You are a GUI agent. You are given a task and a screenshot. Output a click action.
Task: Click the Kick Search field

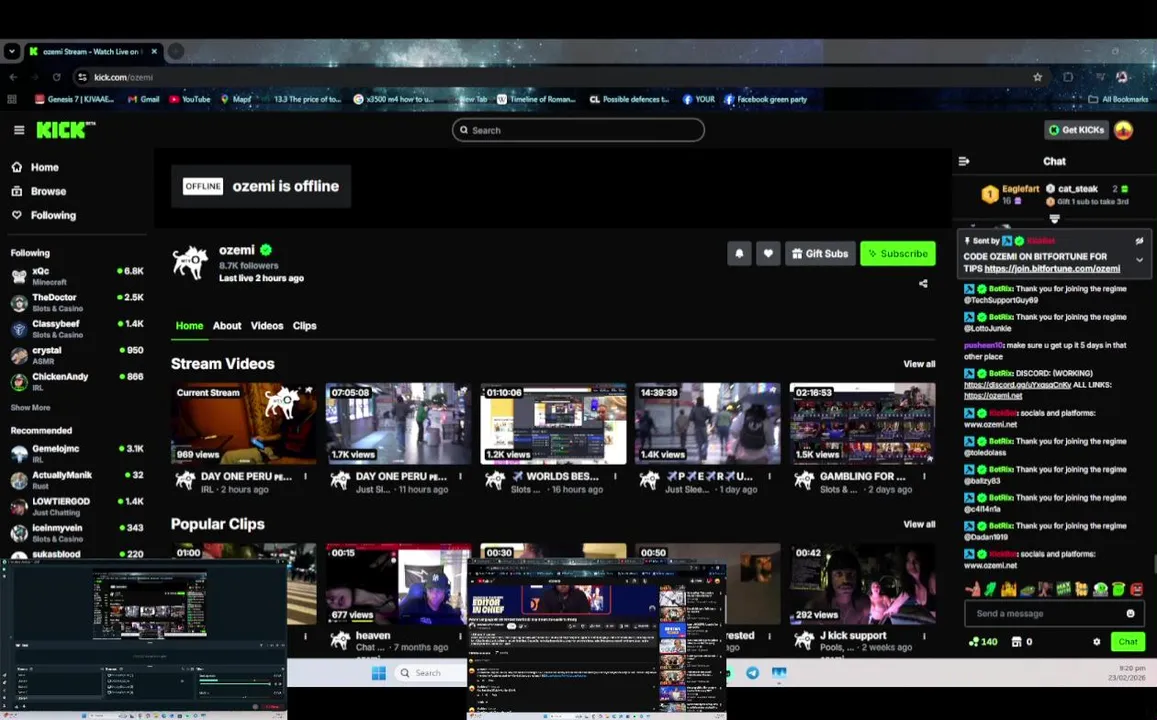[x=578, y=130]
